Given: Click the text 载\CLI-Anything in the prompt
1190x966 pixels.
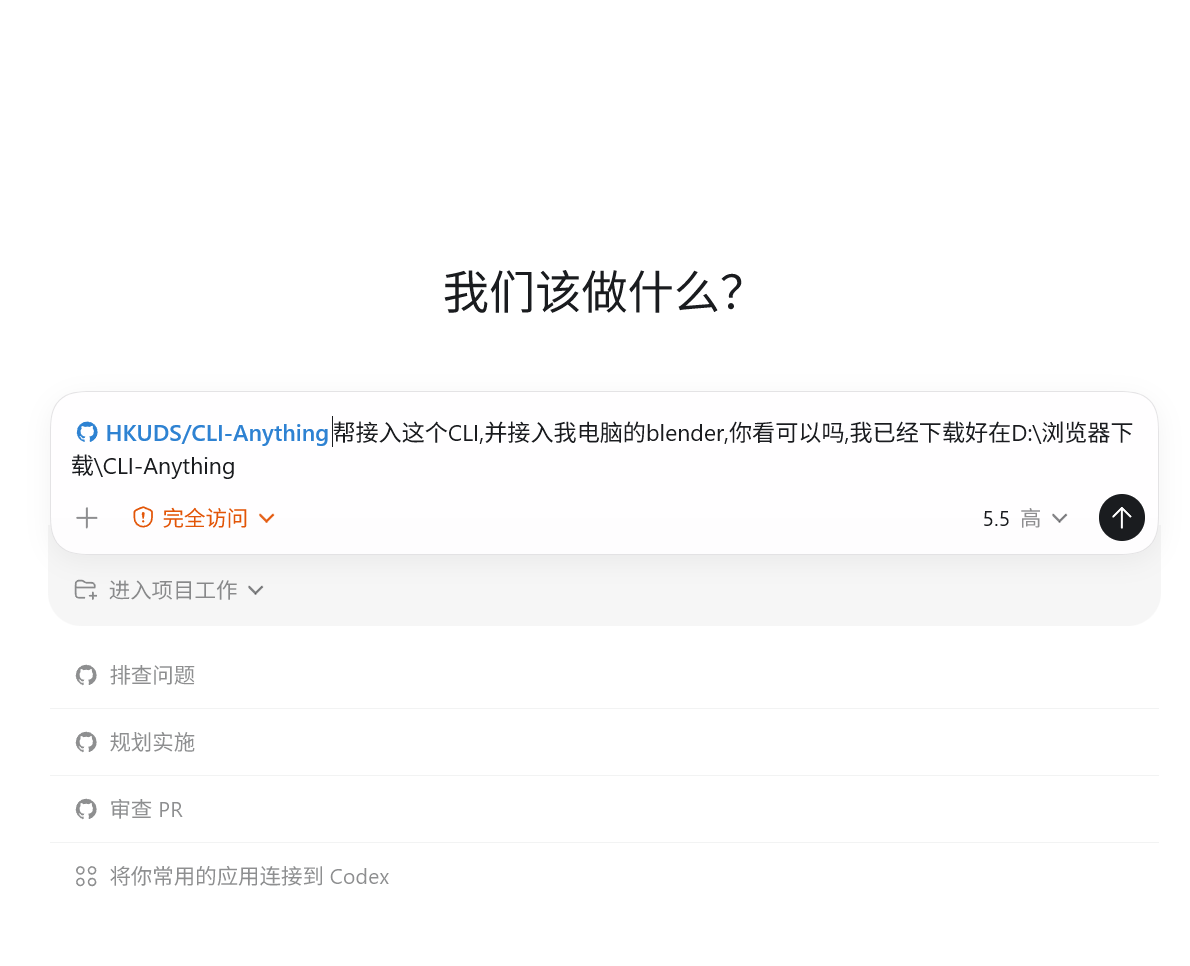Looking at the screenshot, I should (x=153, y=466).
